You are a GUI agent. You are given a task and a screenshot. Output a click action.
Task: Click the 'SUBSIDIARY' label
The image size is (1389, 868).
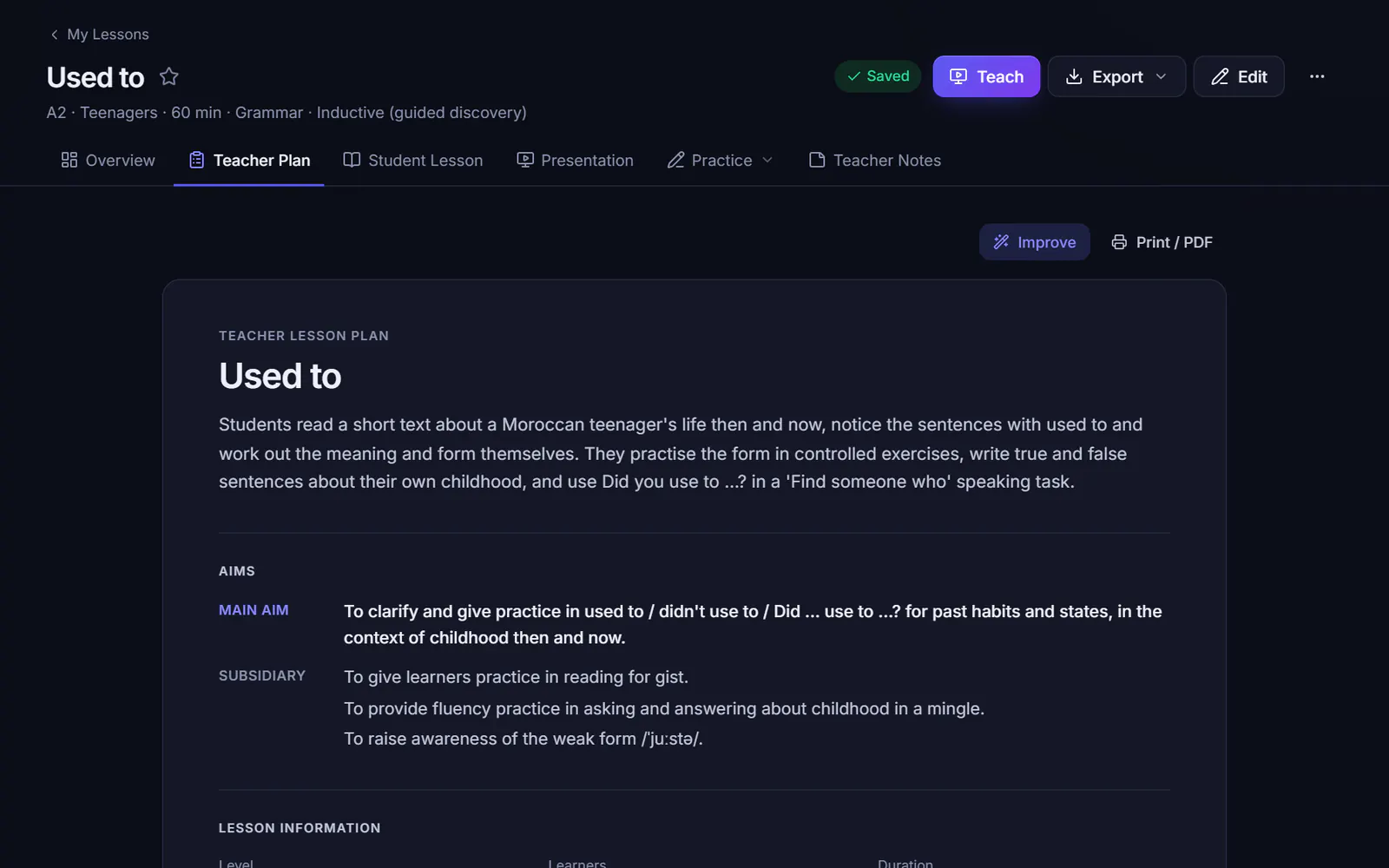click(262, 675)
